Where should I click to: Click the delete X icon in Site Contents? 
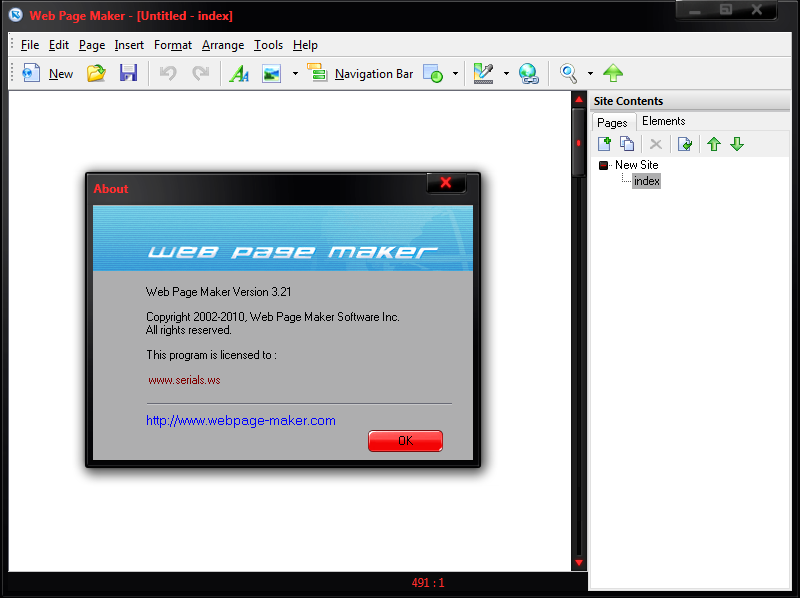(656, 144)
